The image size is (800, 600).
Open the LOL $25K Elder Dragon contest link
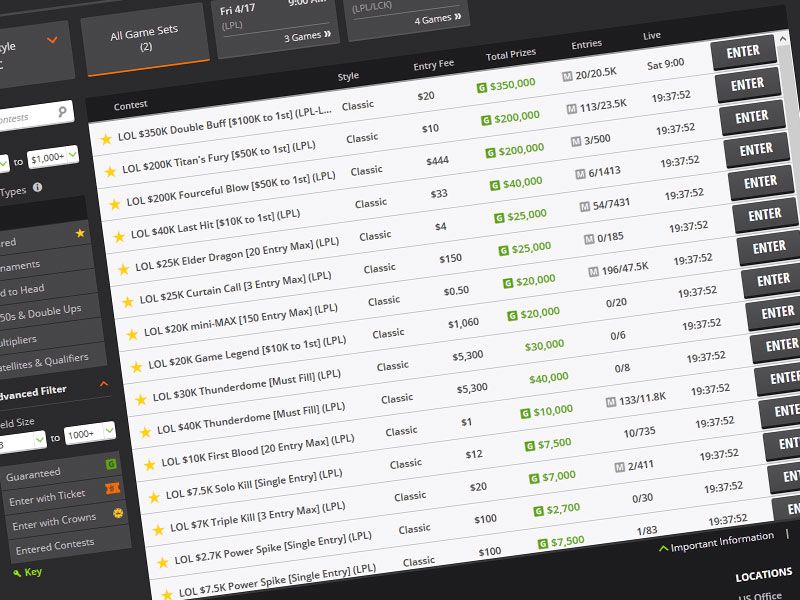(237, 255)
